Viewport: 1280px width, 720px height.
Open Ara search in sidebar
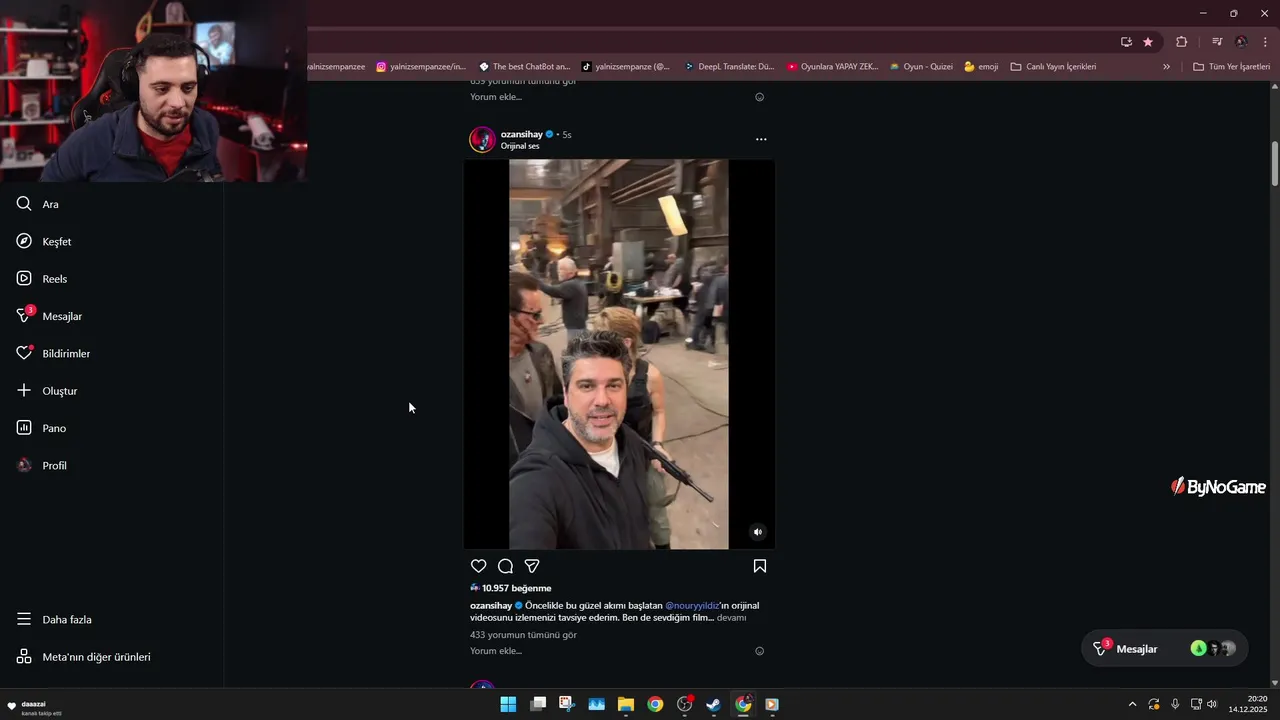point(38,204)
